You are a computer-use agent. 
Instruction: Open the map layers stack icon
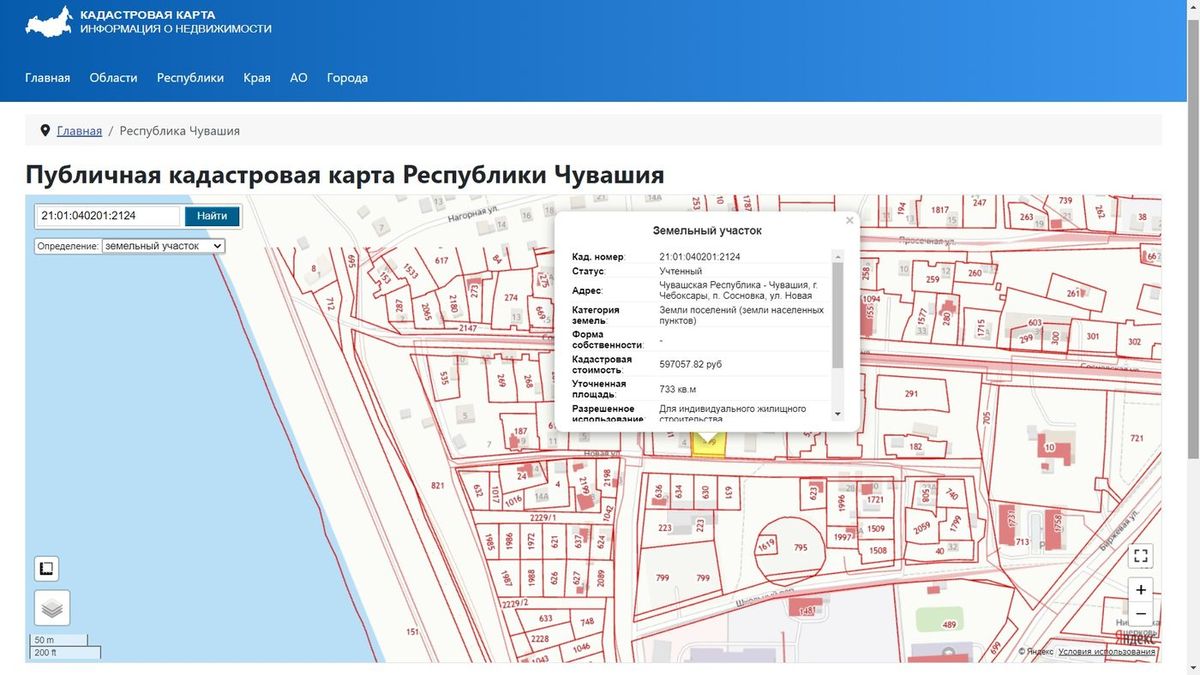coord(52,607)
